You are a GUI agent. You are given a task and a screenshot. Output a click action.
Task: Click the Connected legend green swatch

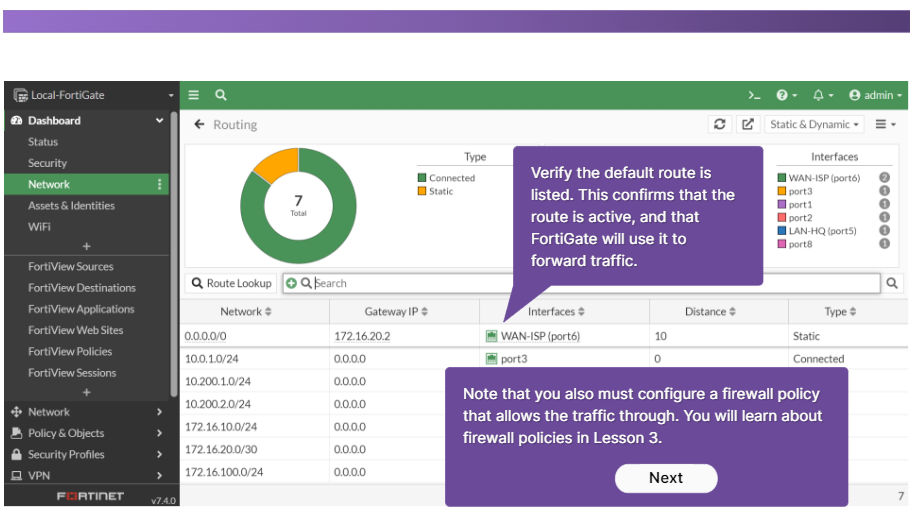(x=422, y=178)
